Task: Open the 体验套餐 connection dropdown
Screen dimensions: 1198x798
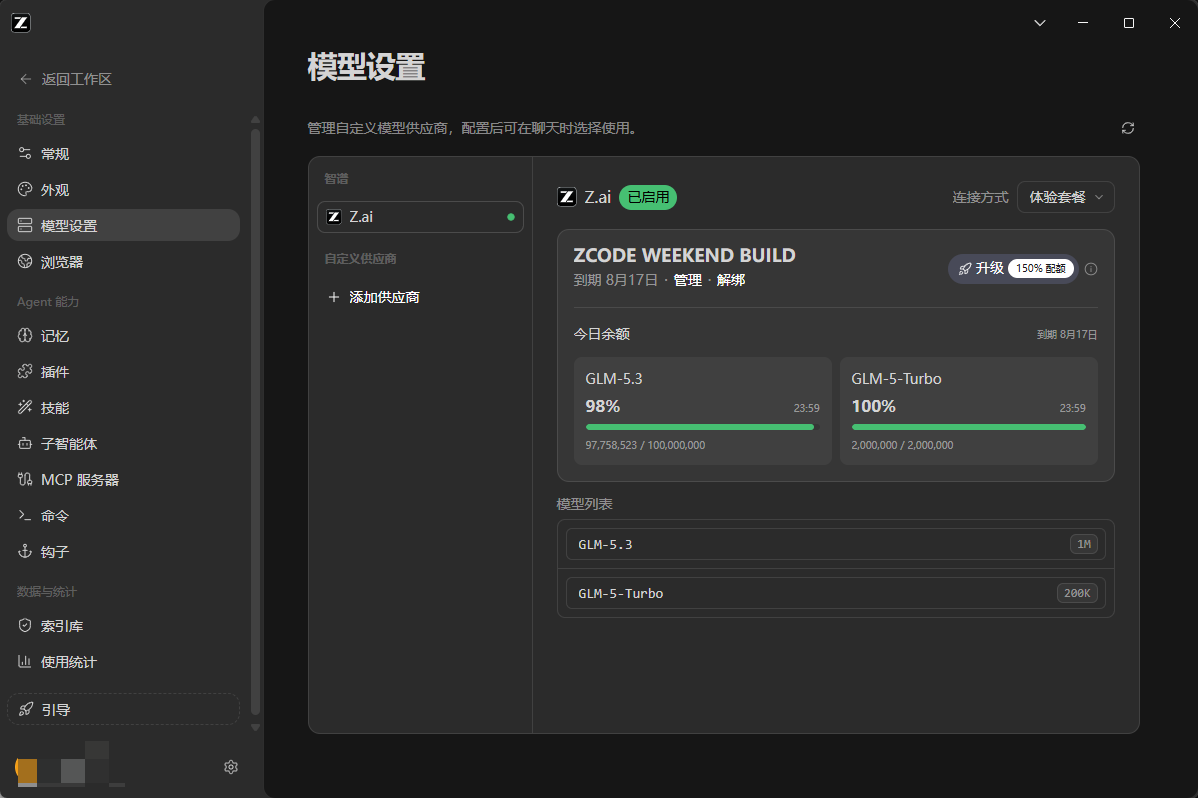Action: (1066, 197)
